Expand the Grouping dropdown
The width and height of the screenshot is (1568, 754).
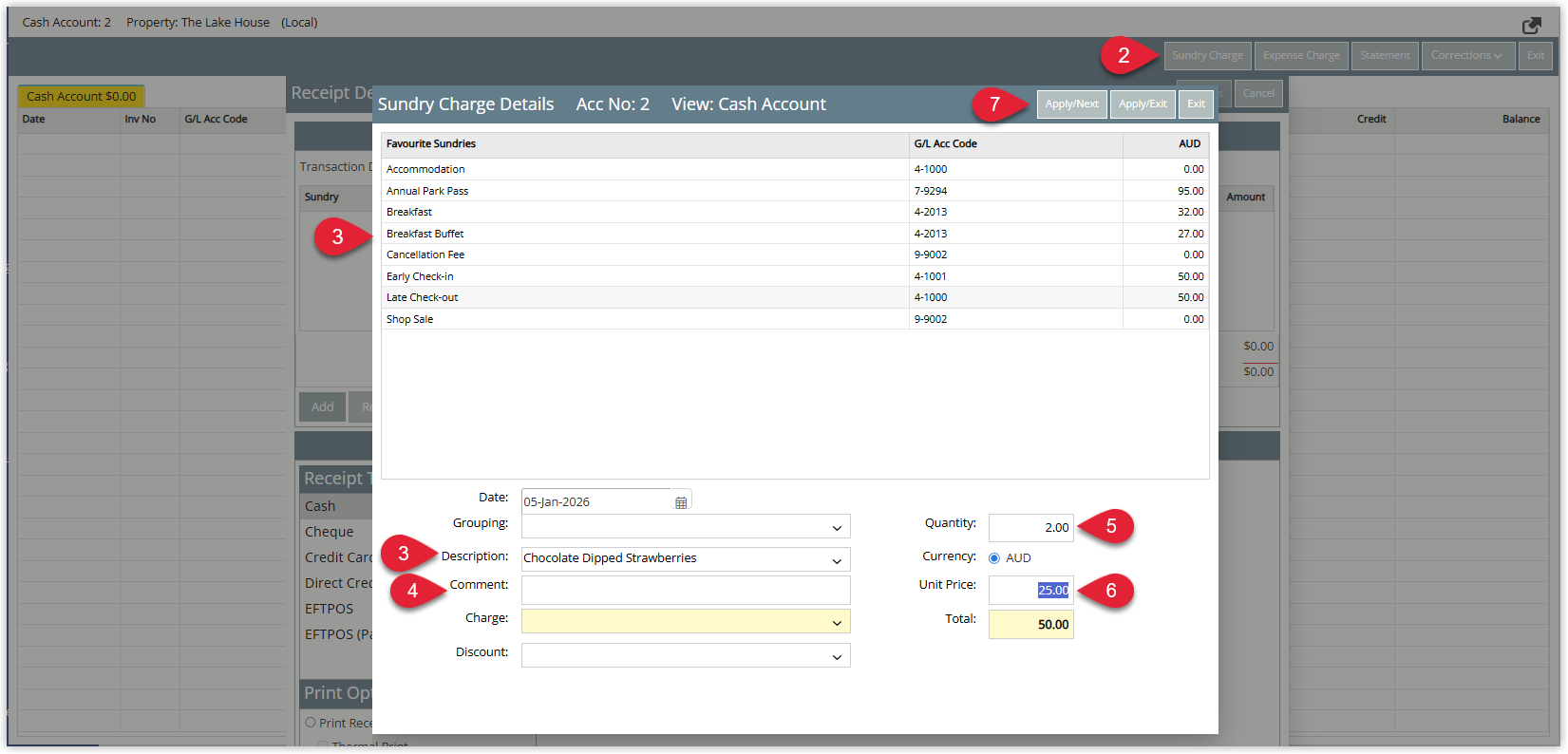click(x=837, y=527)
